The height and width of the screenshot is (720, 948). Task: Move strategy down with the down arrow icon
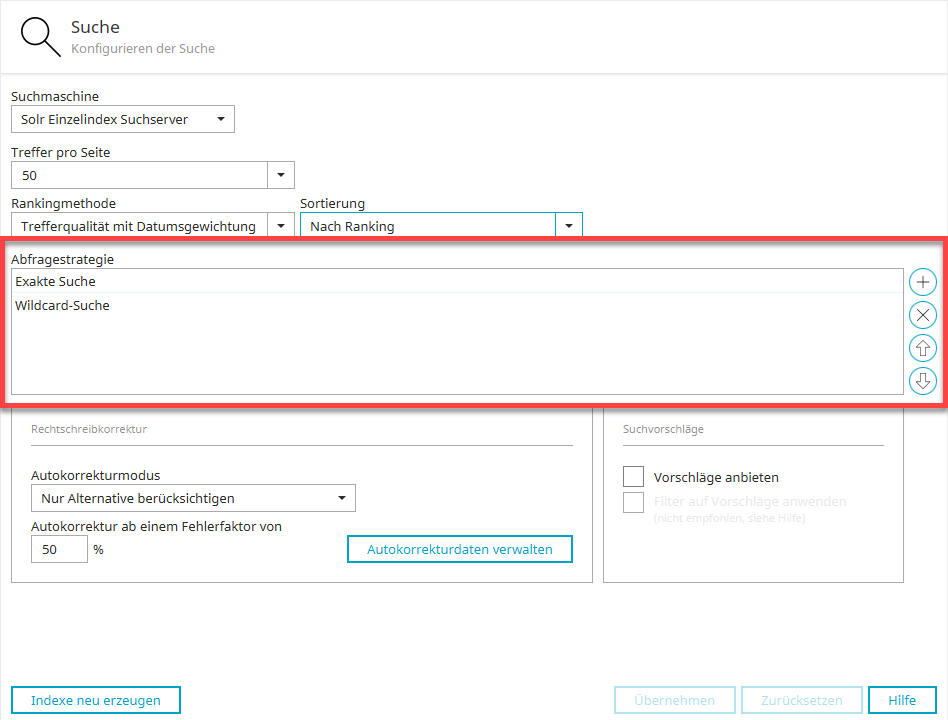coord(922,381)
